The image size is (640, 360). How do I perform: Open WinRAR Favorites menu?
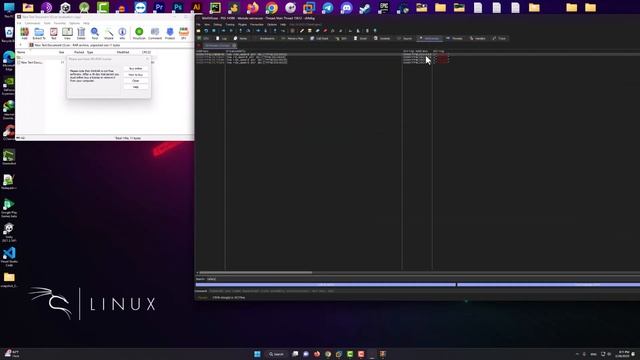(x=60, y=23)
